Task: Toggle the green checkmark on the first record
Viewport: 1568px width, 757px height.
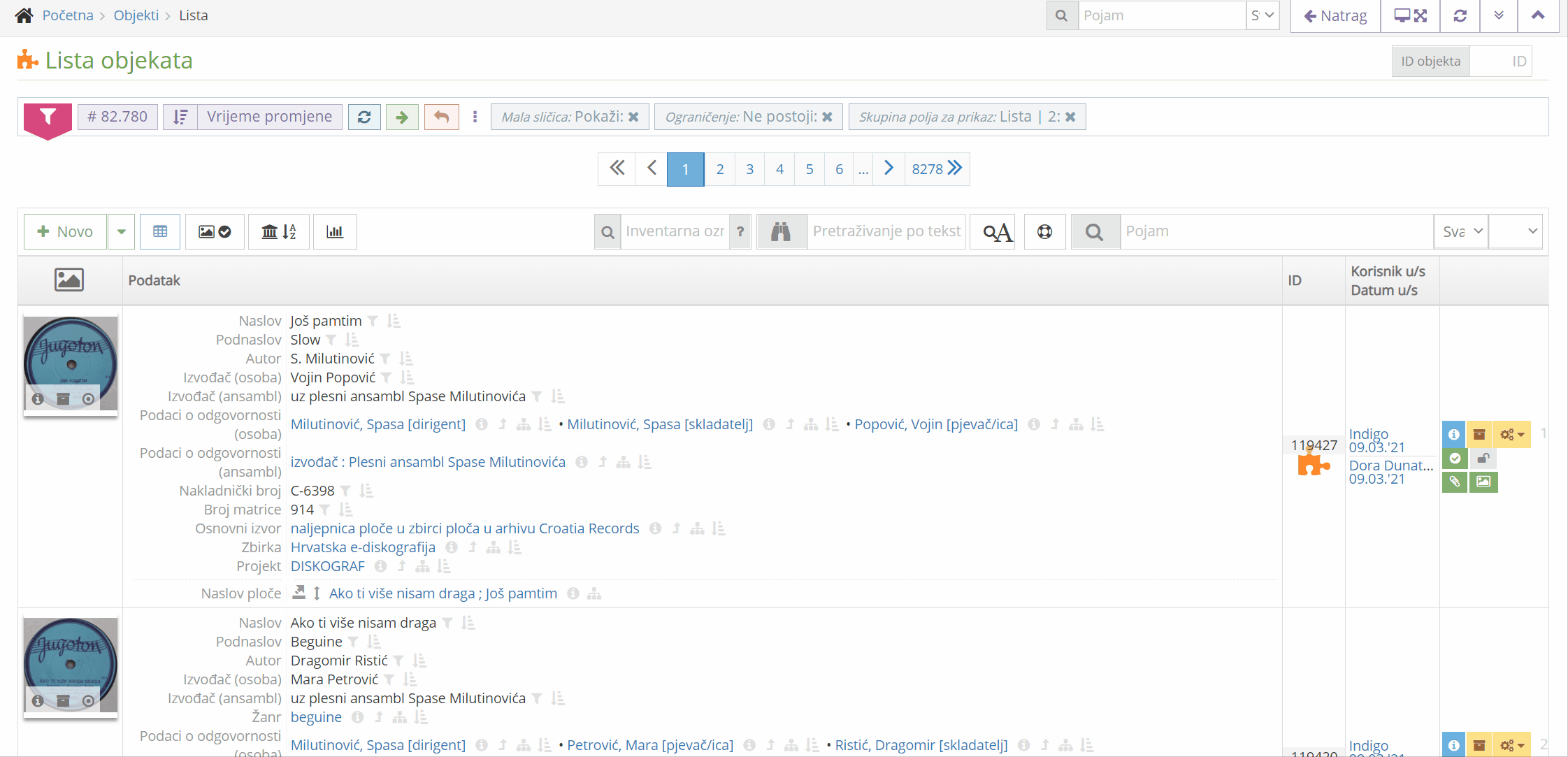Action: point(1455,459)
